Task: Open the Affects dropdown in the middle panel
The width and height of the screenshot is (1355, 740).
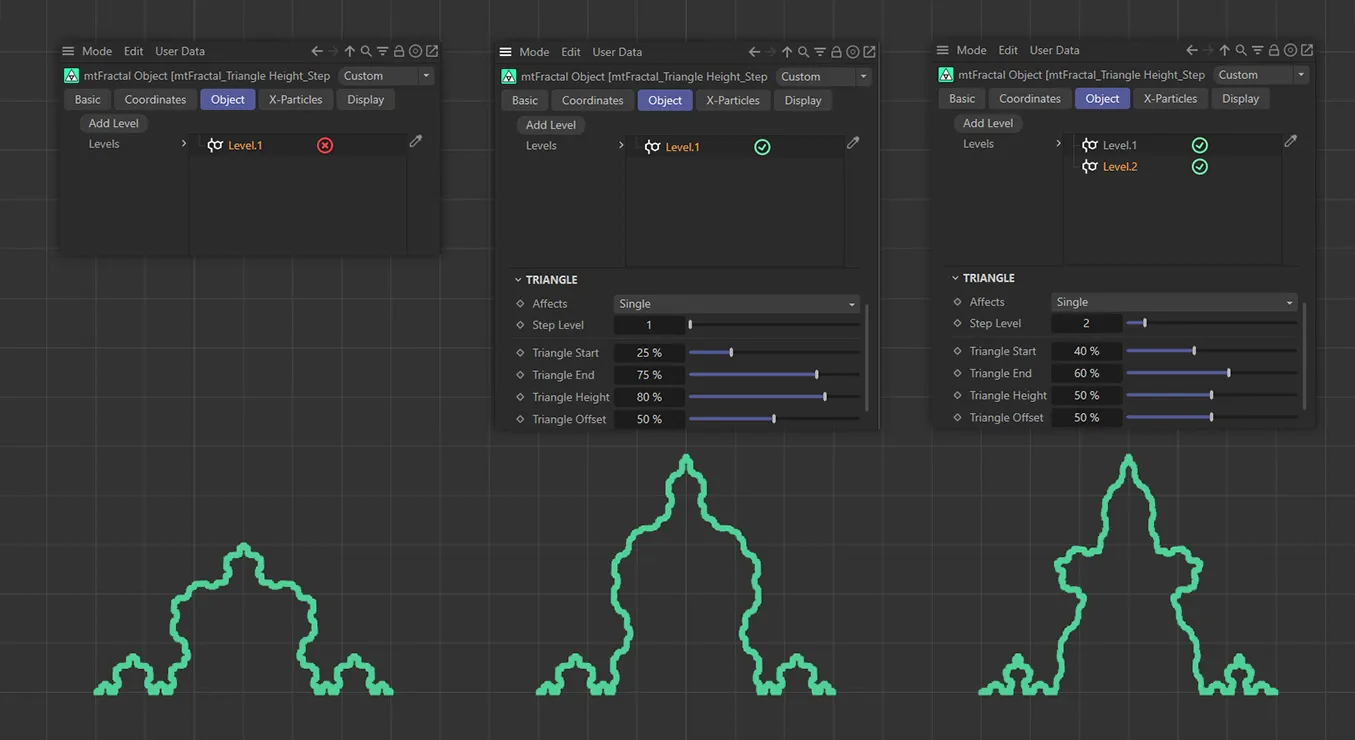Action: coord(736,304)
